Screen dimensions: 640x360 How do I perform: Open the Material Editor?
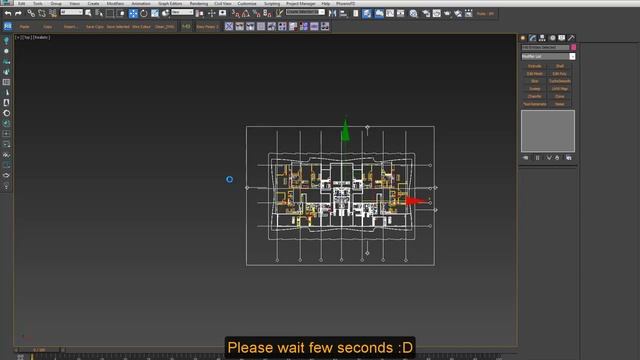[413, 13]
